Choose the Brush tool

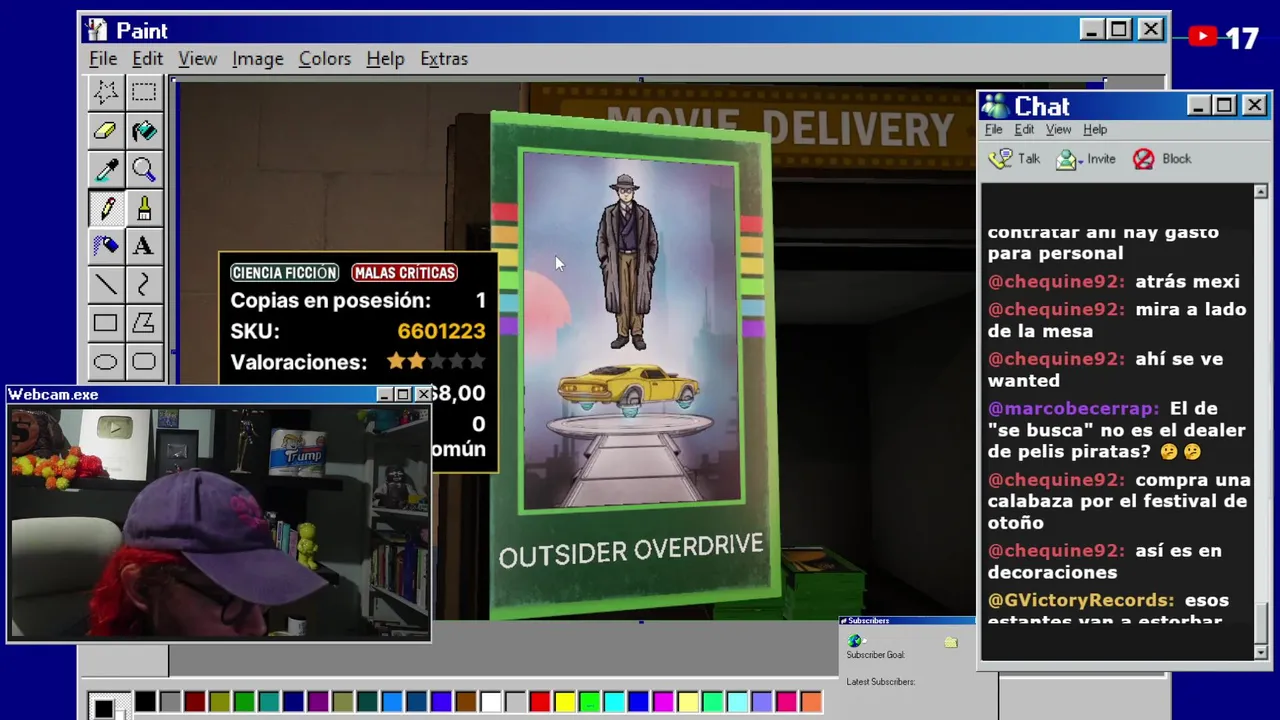(x=143, y=208)
